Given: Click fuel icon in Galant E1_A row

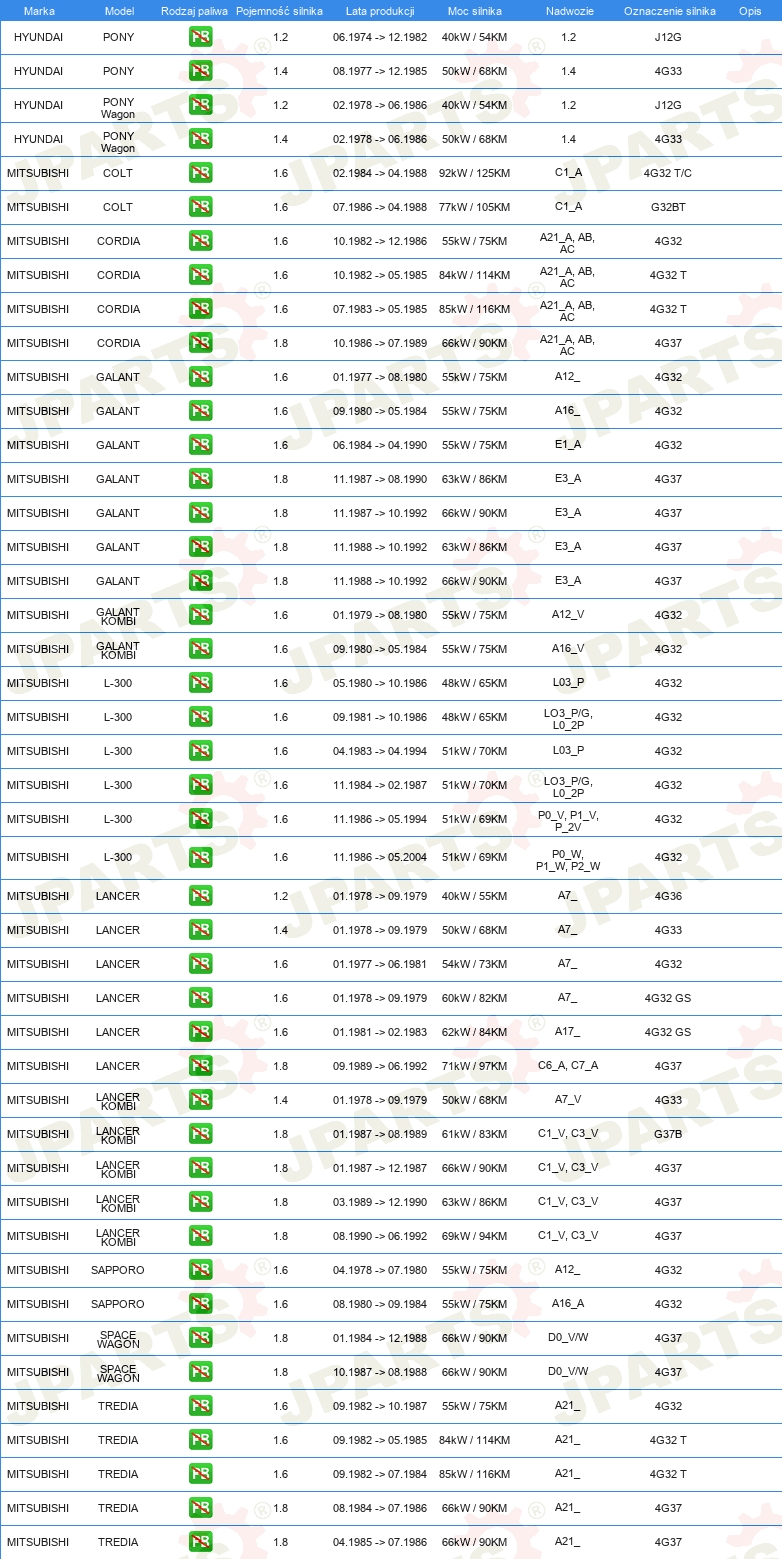Looking at the screenshot, I should pyautogui.click(x=200, y=445).
